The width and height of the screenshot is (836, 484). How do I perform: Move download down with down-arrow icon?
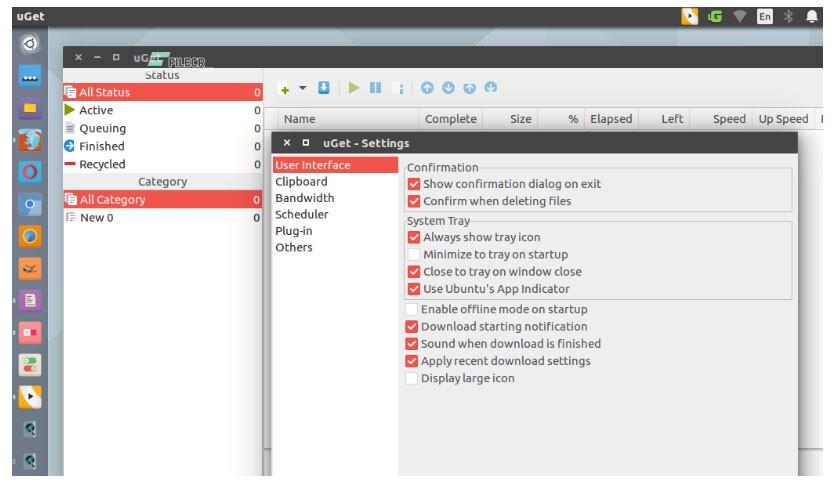[448, 88]
